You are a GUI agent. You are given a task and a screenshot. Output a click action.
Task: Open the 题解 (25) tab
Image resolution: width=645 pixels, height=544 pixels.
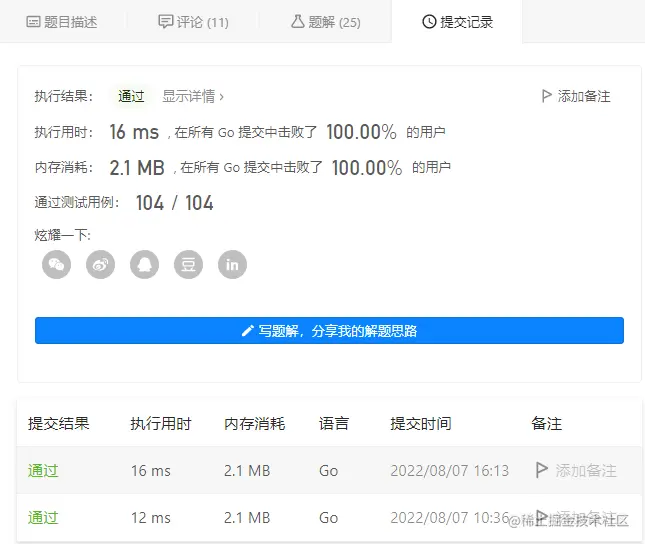[x=325, y=22]
